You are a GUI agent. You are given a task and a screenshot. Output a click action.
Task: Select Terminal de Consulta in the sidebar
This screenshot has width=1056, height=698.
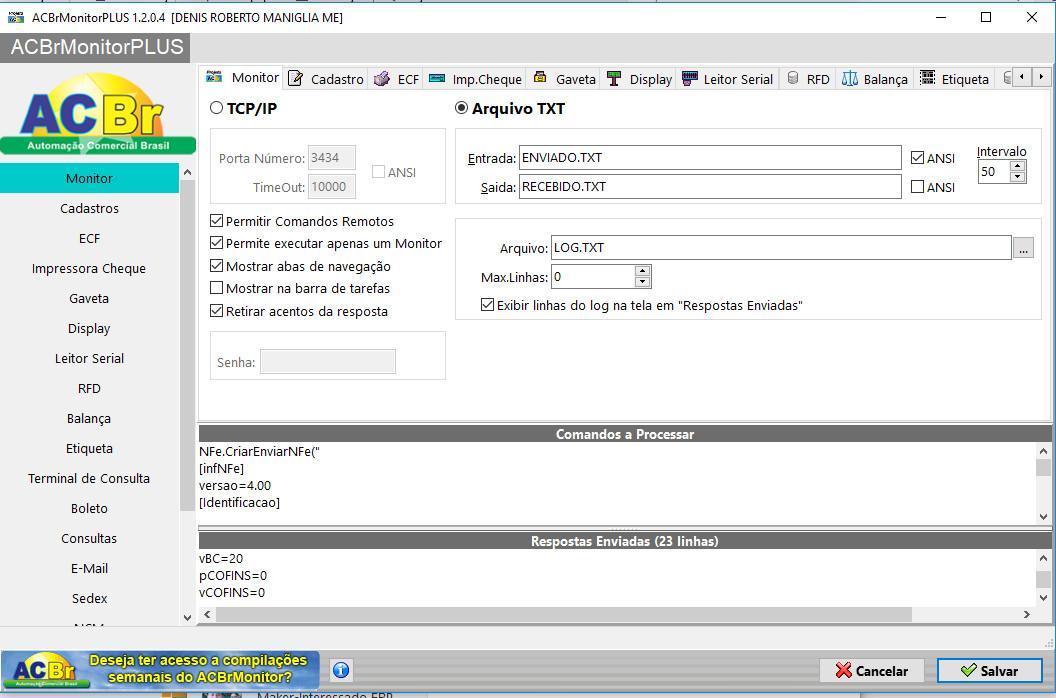(x=90, y=478)
